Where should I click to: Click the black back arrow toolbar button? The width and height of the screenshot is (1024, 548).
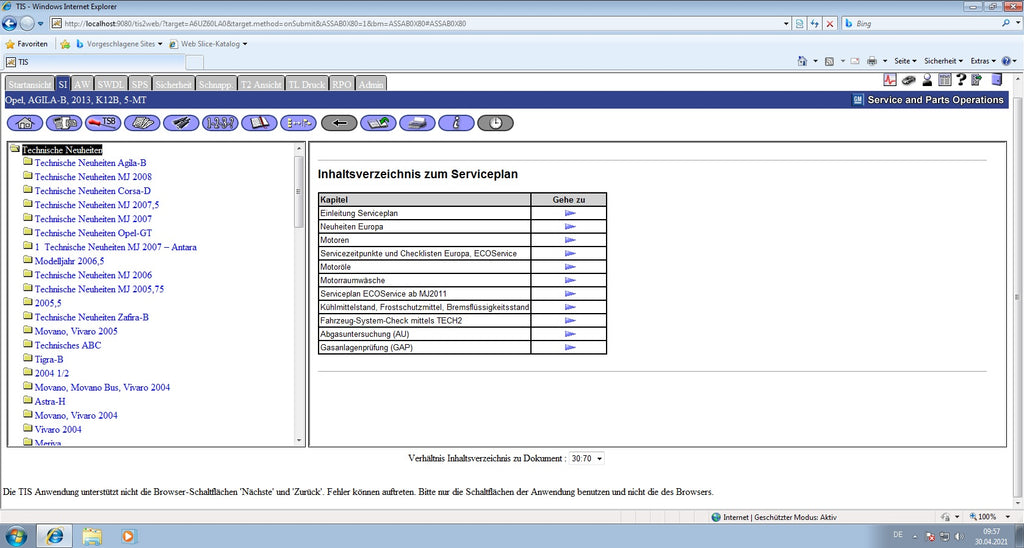point(339,123)
